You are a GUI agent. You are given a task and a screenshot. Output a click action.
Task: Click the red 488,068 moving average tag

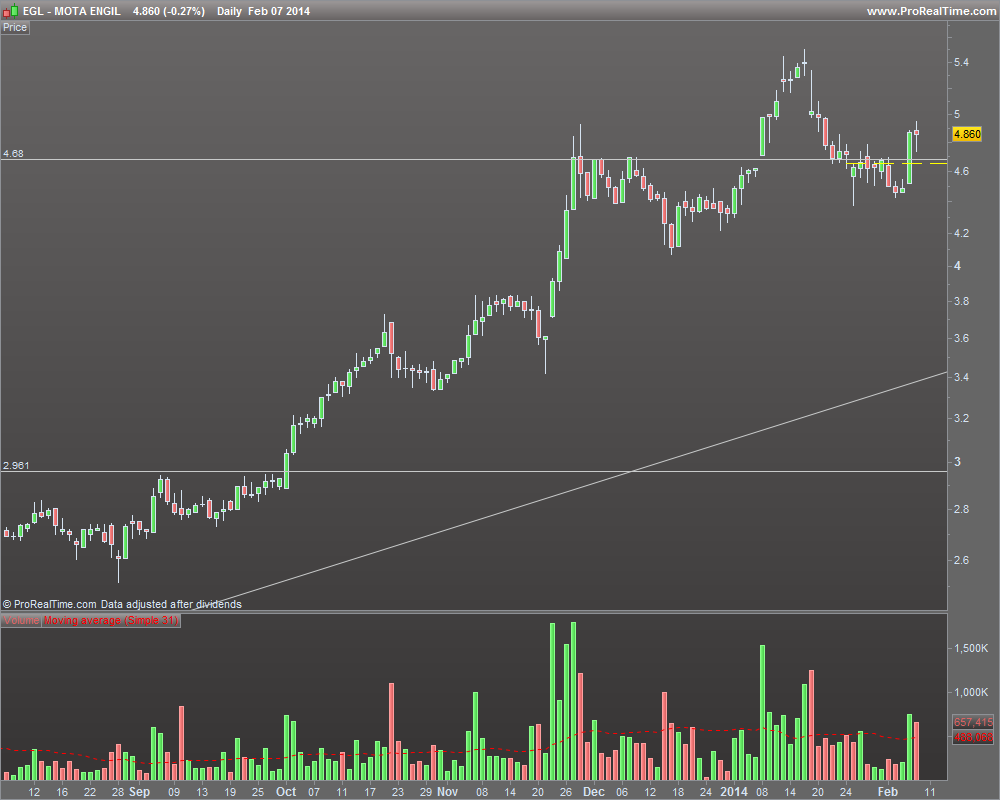tap(973, 737)
